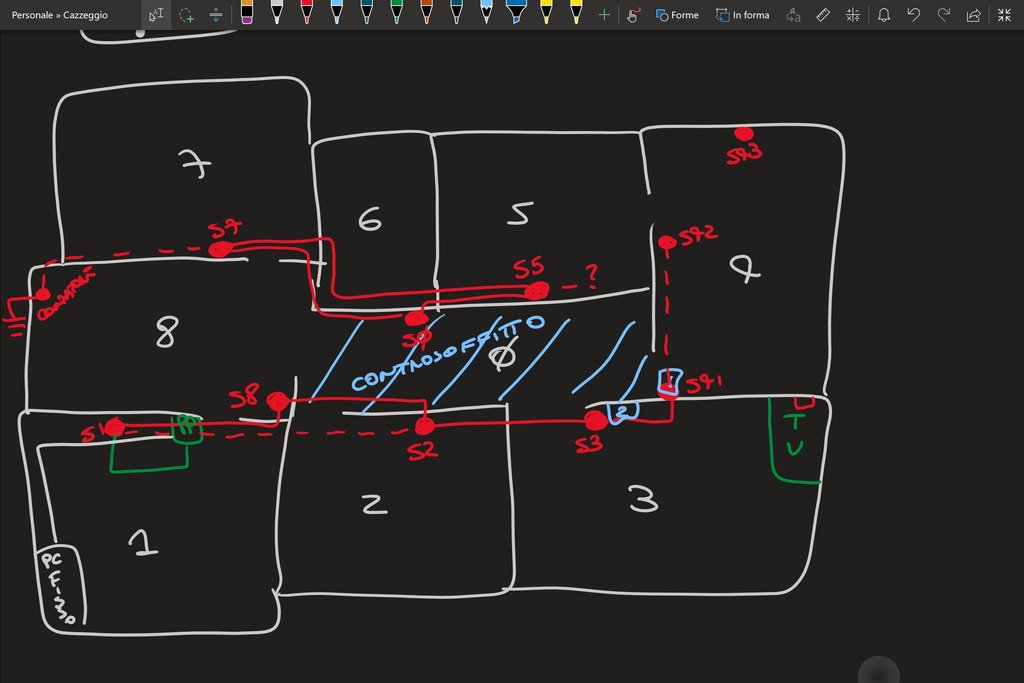Activate the Lasso Select tool
The image size is (1024, 683).
[186, 15]
